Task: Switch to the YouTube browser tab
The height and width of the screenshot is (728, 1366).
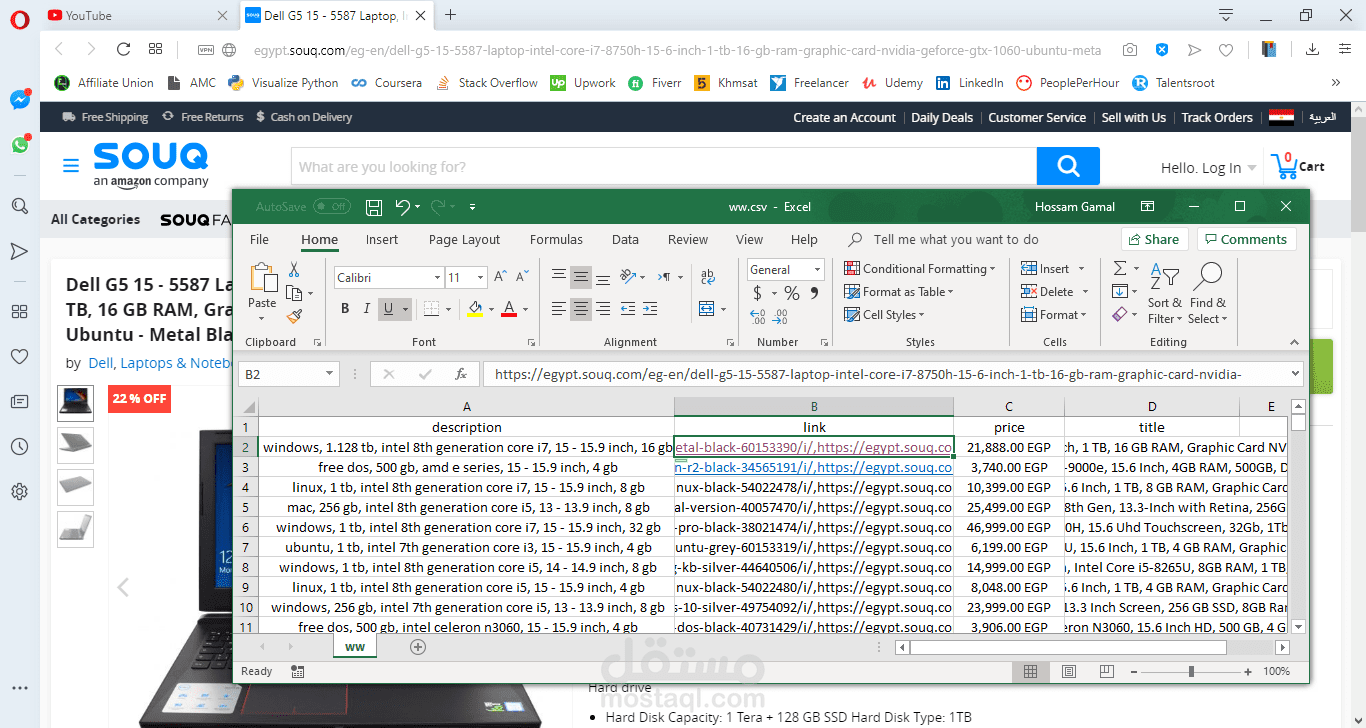Action: pos(137,15)
